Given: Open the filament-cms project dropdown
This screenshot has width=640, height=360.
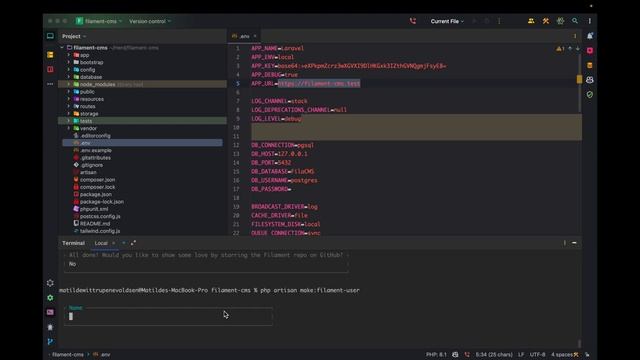Looking at the screenshot, I should tap(99, 21).
